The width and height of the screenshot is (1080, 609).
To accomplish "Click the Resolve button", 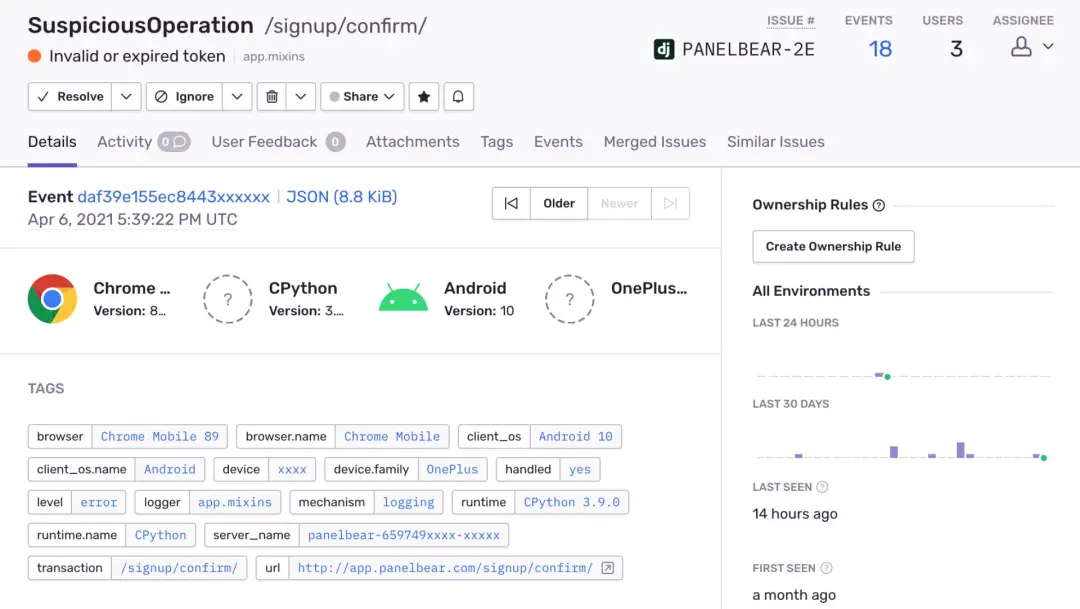I will [70, 96].
